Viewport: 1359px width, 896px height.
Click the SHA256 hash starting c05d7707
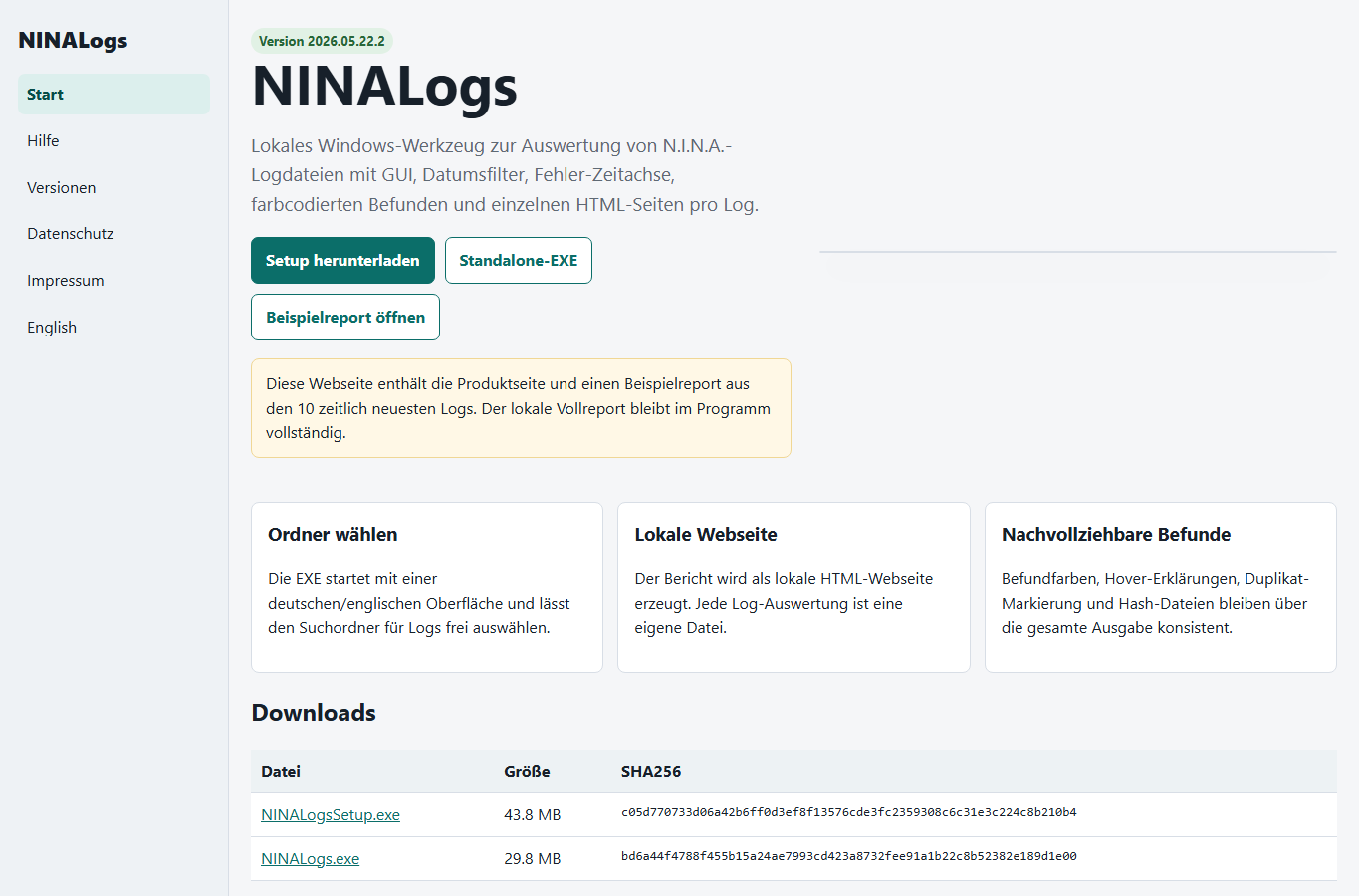click(849, 812)
